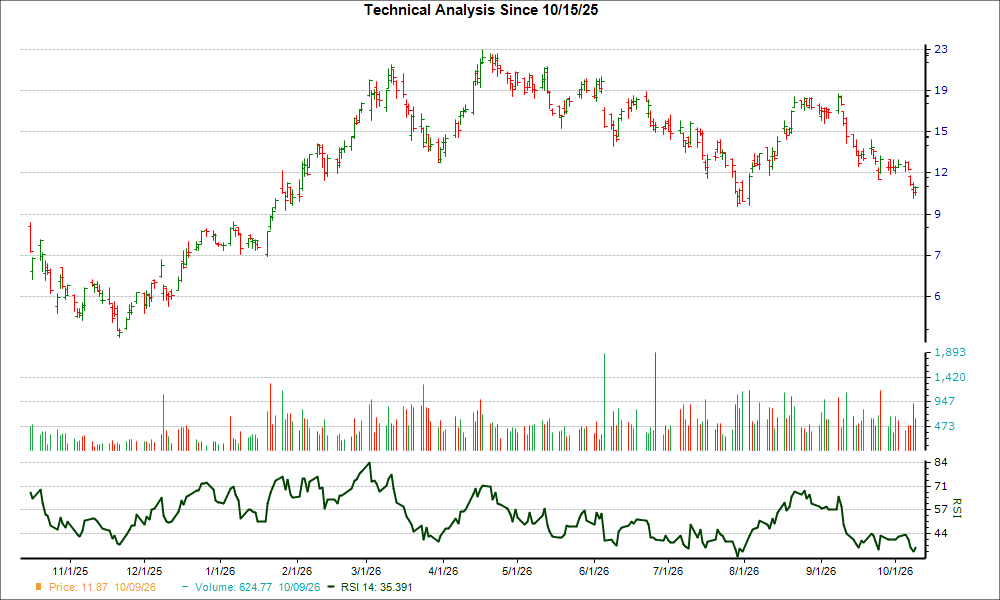This screenshot has width=1000, height=600.
Task: Click the price axis value 19
Action: (x=941, y=91)
